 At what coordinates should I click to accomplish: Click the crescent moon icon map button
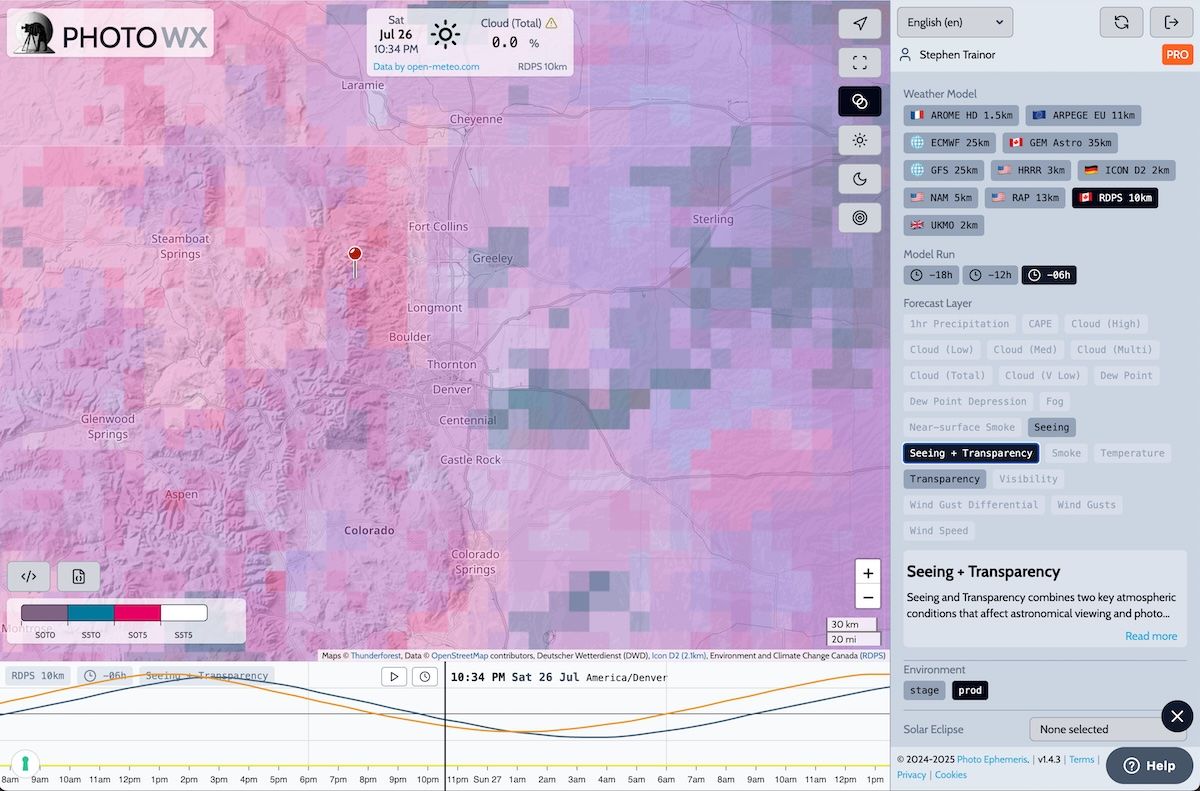pyautogui.click(x=859, y=179)
